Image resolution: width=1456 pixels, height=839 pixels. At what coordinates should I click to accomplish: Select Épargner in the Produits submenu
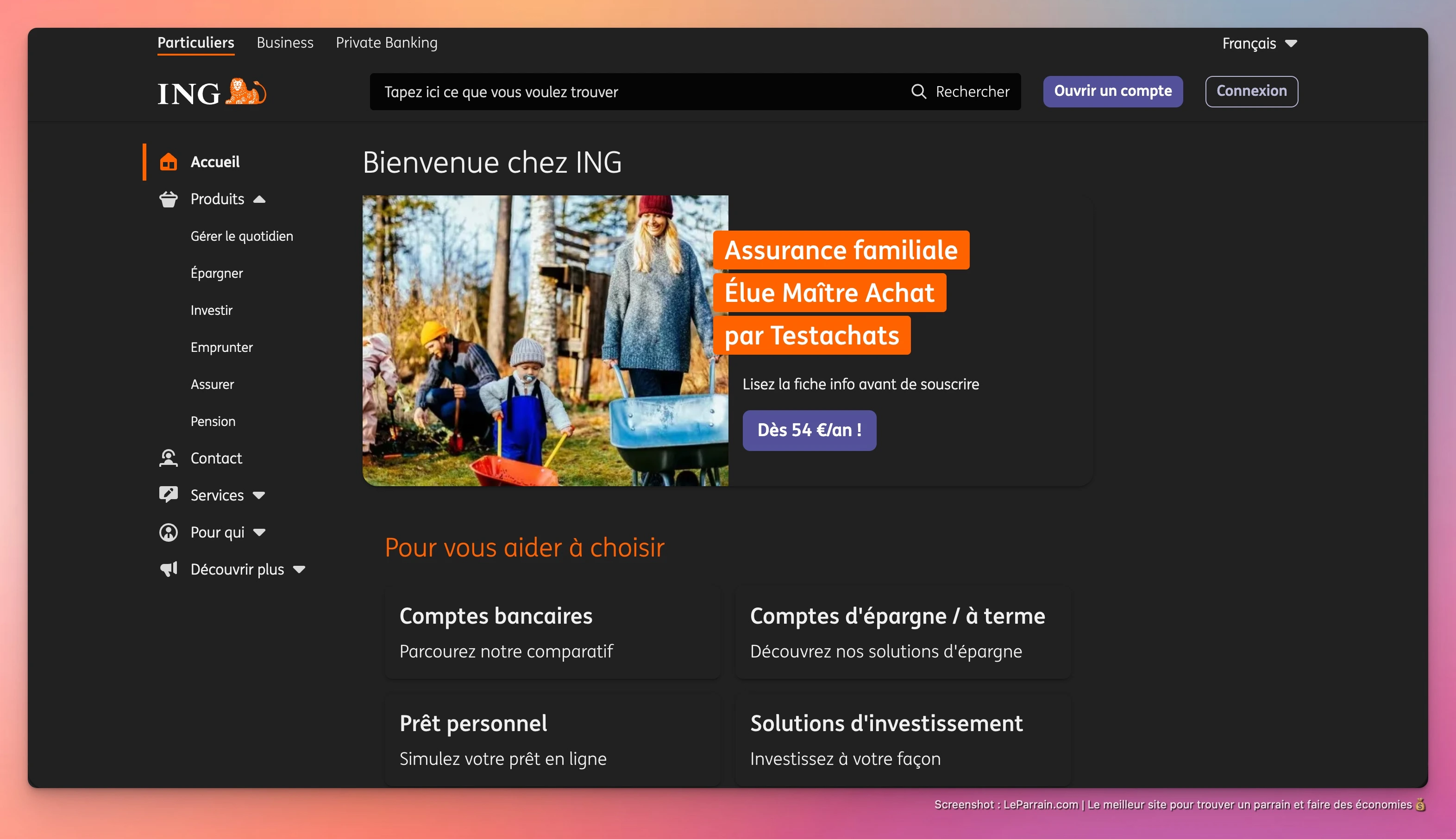click(x=217, y=273)
